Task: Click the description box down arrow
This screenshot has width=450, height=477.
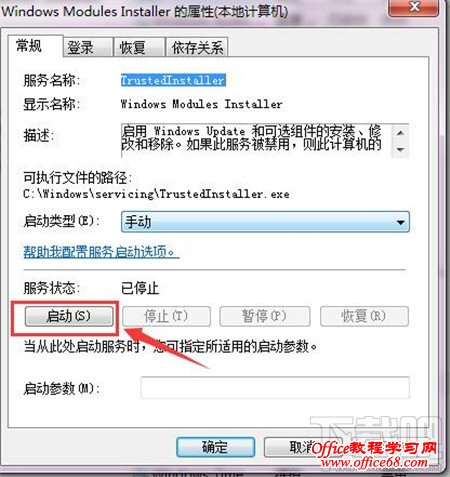Action: click(400, 150)
